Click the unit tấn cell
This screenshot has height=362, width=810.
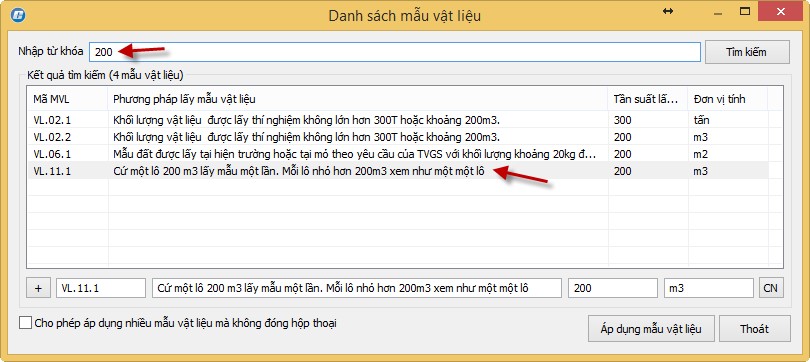pyautogui.click(x=702, y=120)
